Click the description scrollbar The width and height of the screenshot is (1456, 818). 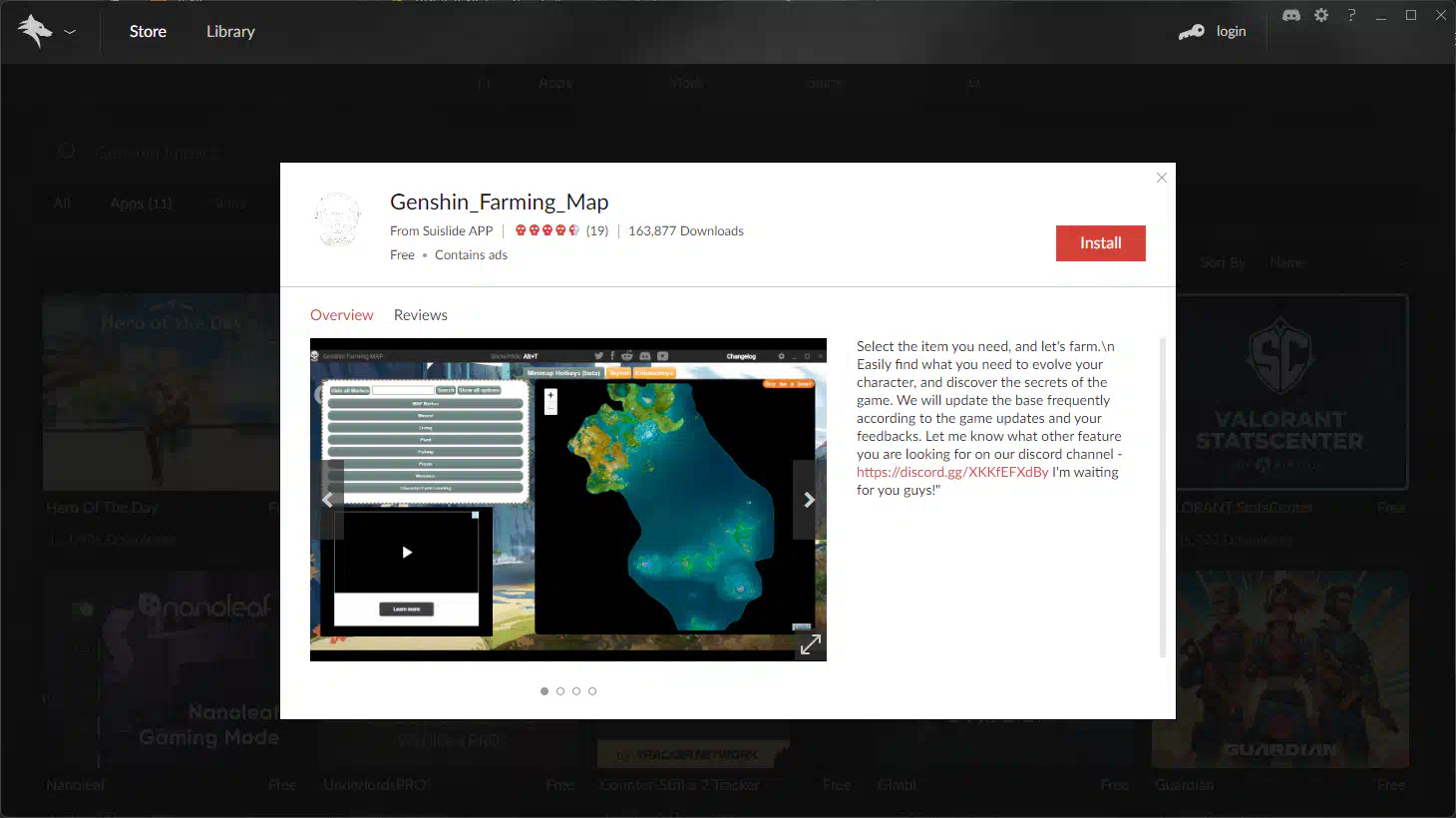pos(1163,498)
